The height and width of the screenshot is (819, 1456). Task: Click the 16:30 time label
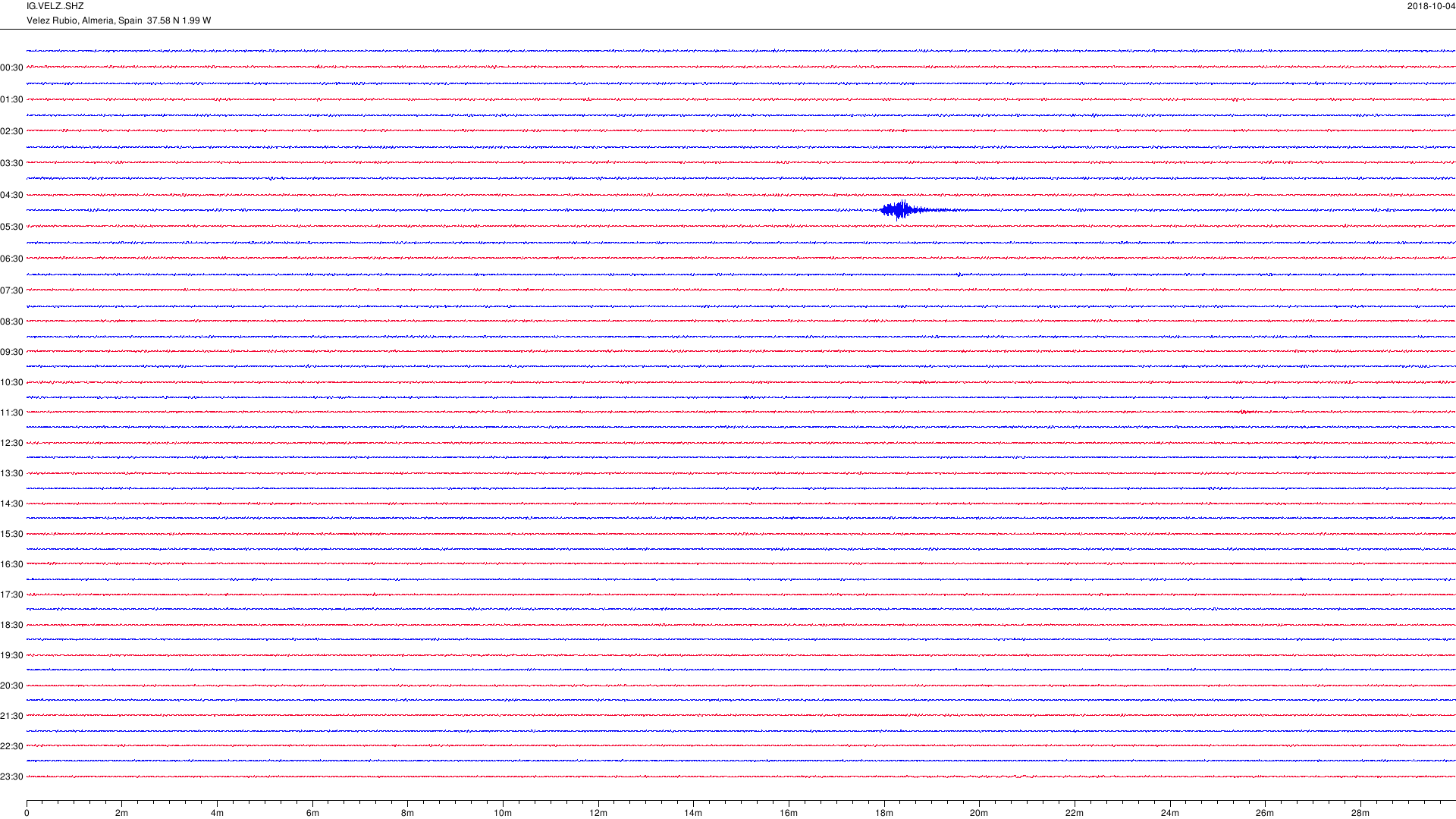point(11,565)
